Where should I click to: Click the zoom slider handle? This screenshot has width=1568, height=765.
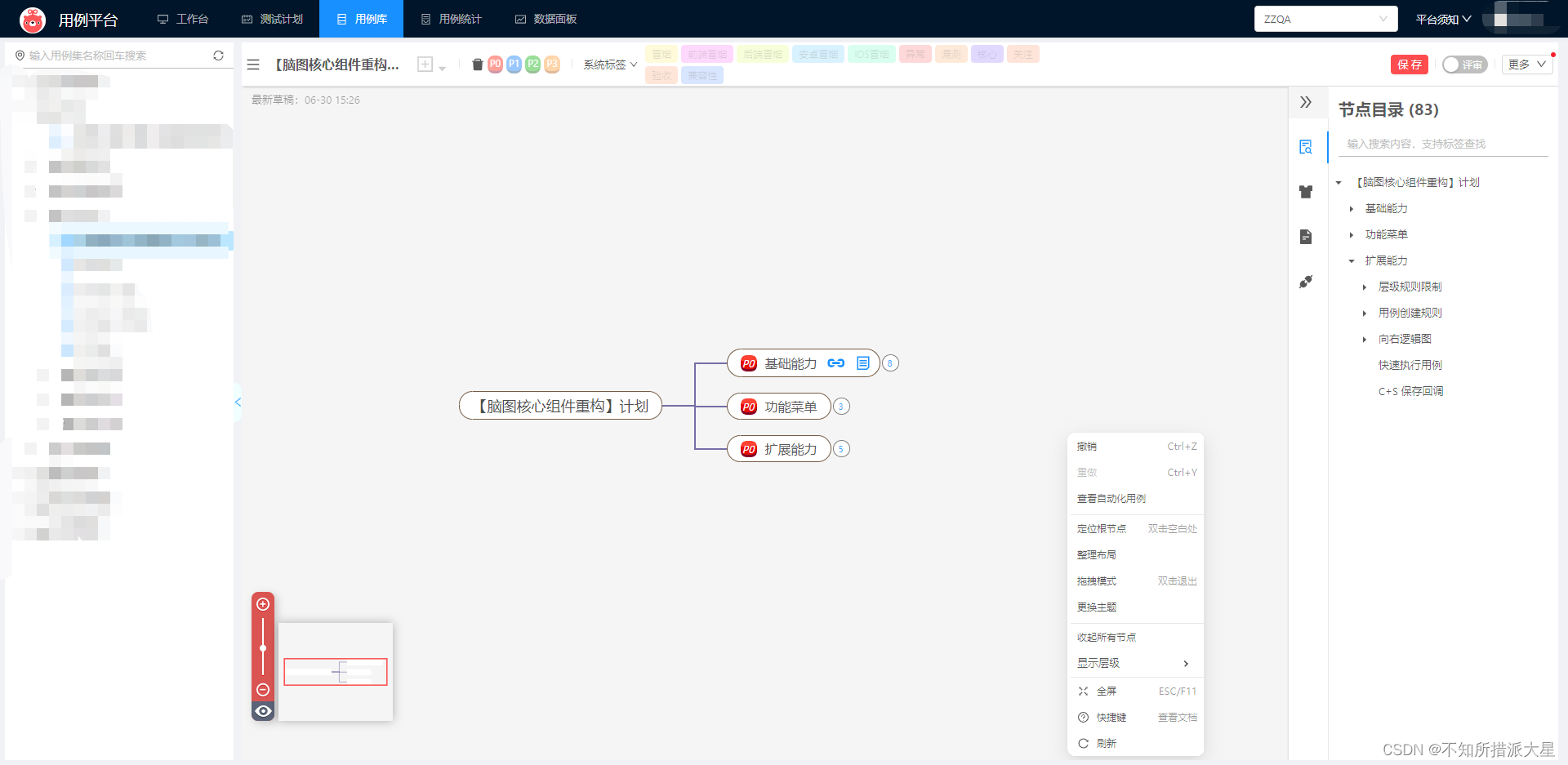(263, 648)
